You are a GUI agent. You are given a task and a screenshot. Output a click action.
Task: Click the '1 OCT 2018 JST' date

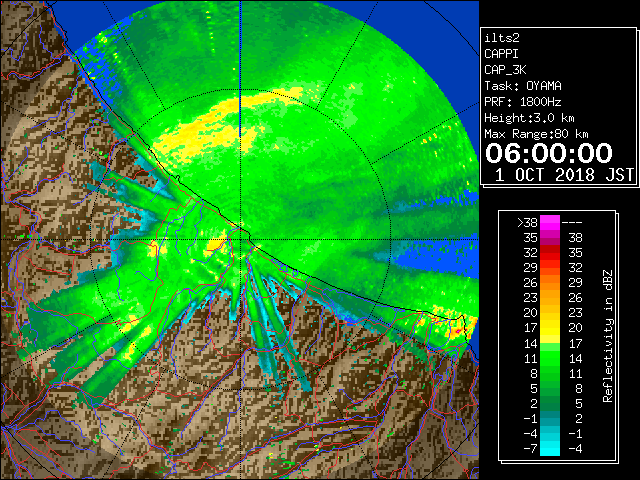tap(564, 175)
